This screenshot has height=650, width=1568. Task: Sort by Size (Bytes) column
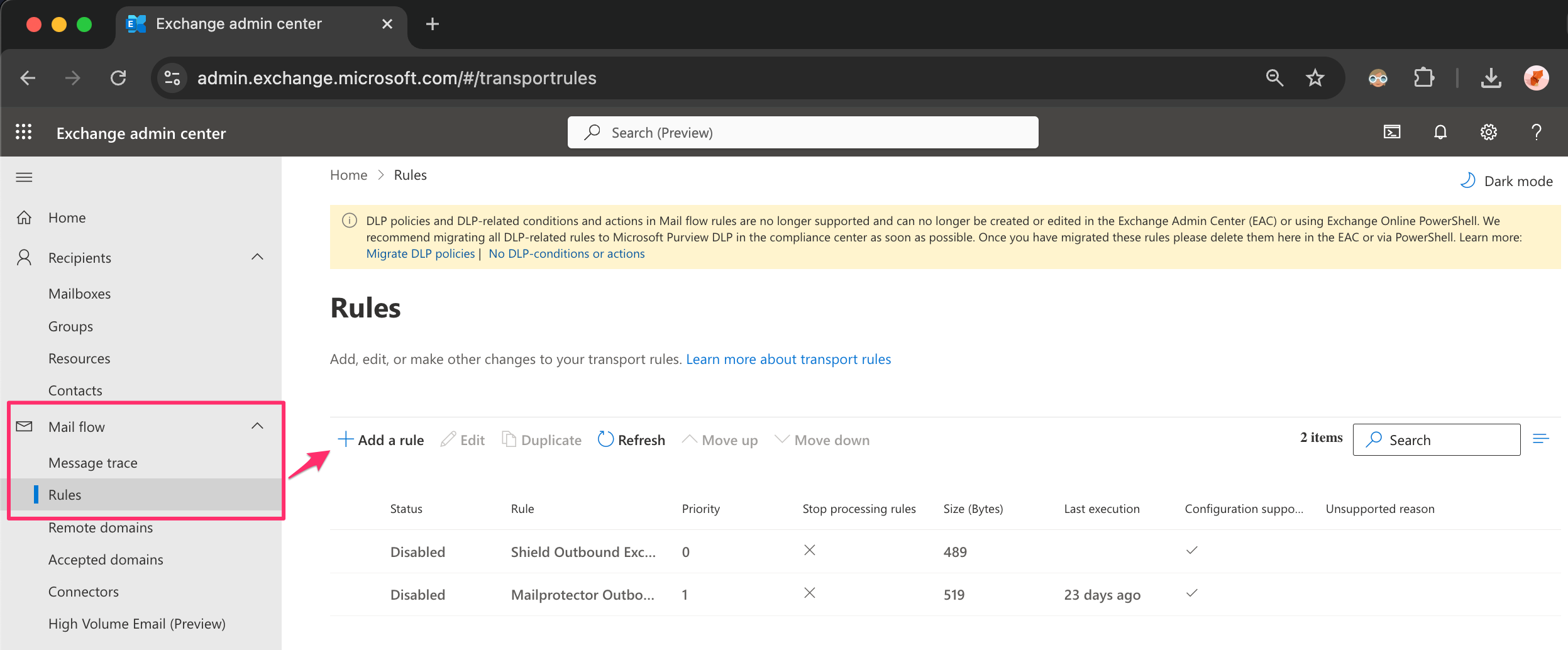973,509
